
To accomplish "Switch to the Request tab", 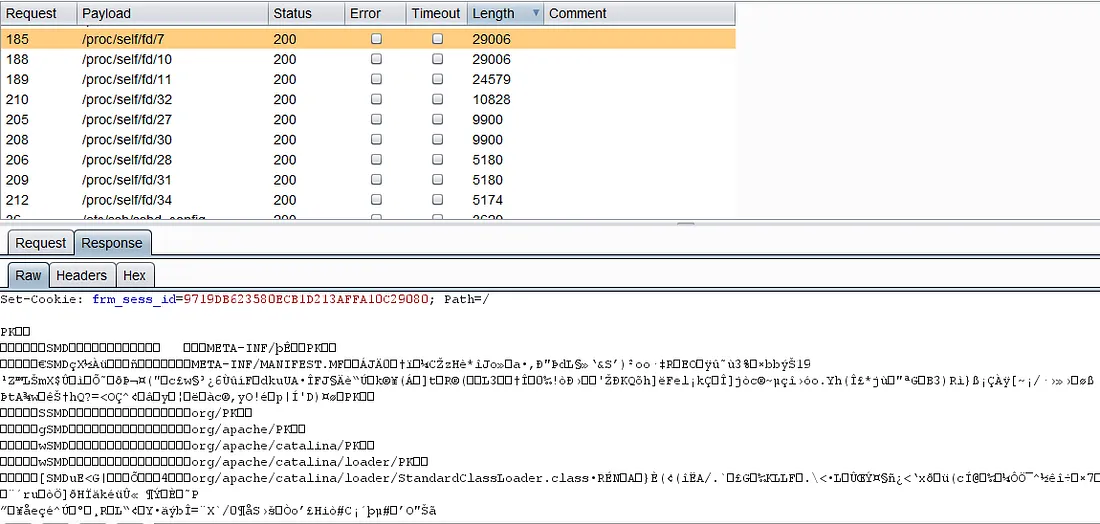I will (40, 243).
